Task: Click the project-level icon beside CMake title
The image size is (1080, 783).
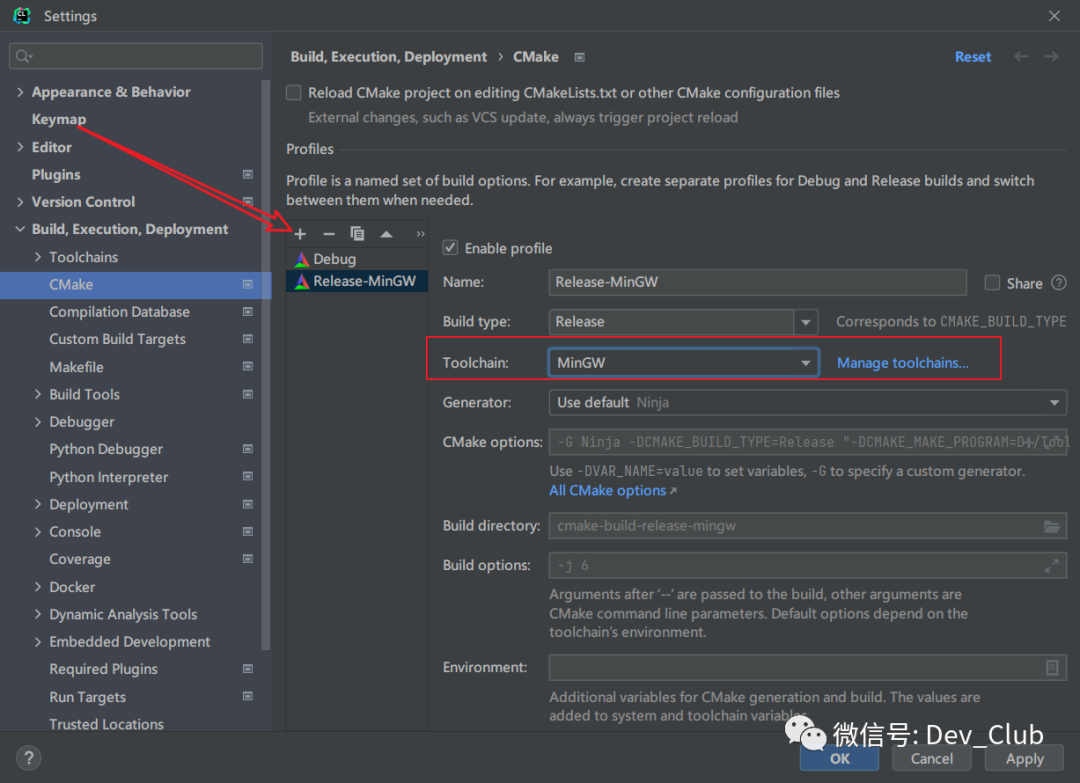Action: coord(580,57)
